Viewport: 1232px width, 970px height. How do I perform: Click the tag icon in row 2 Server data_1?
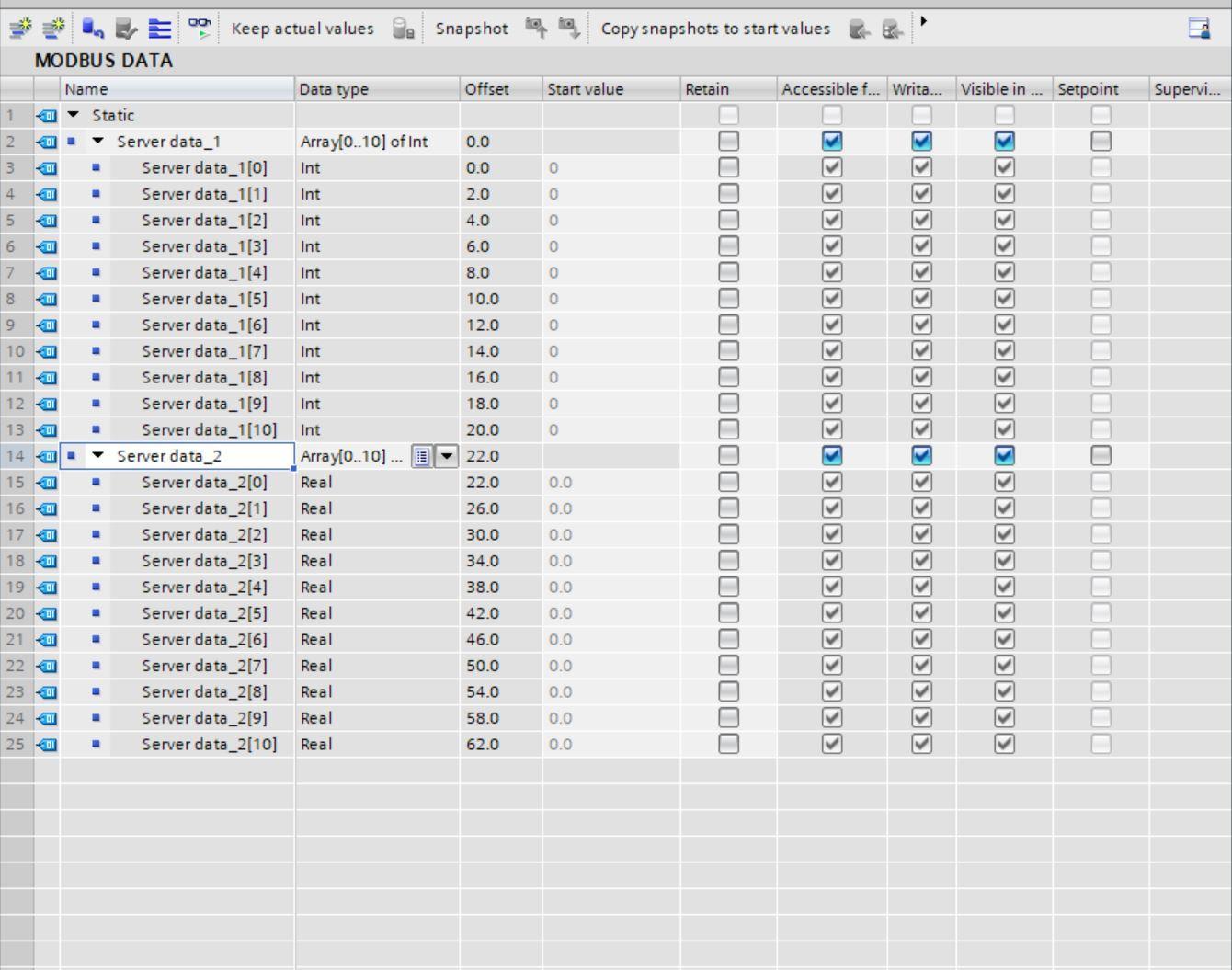click(46, 142)
